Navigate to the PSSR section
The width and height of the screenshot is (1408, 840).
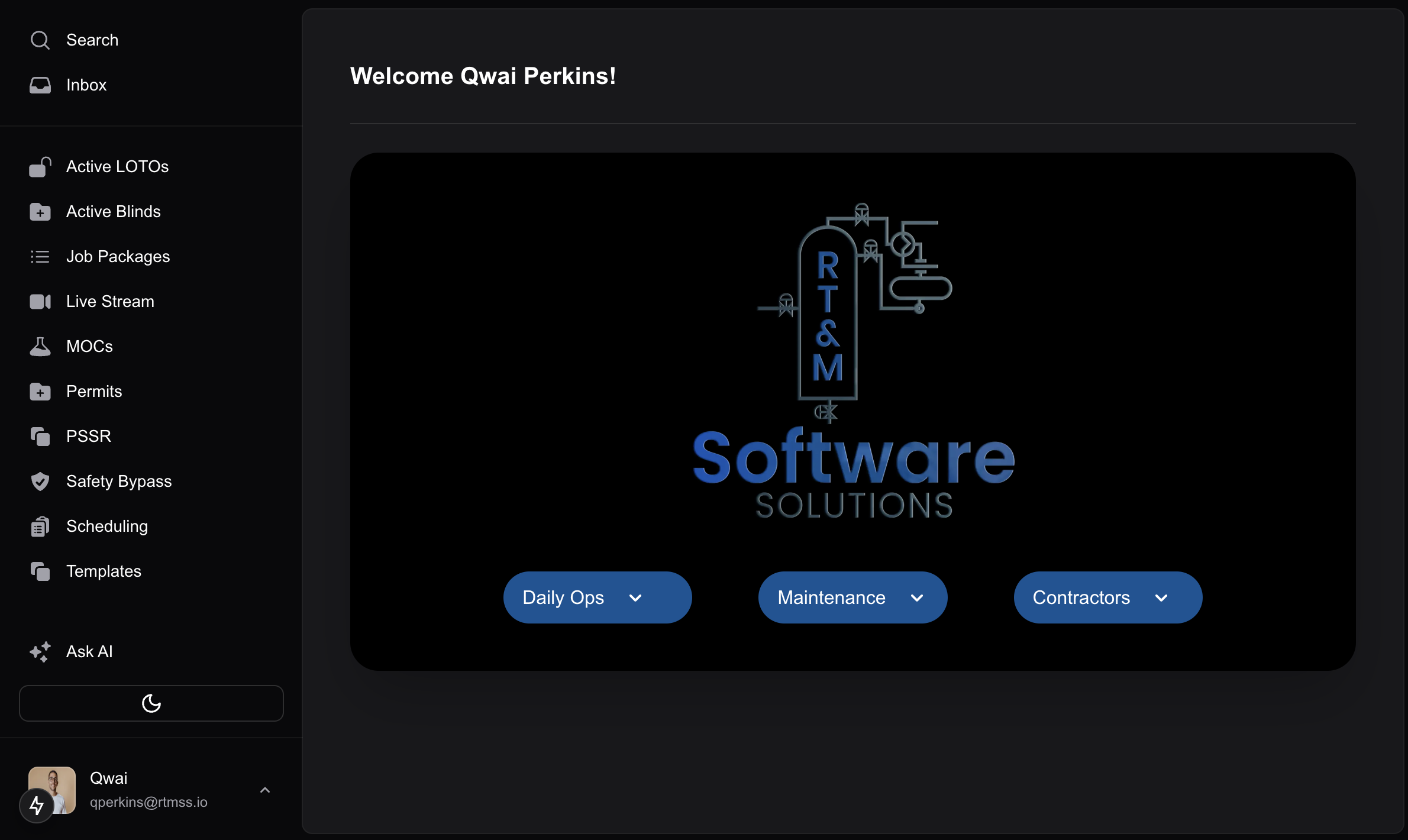tap(89, 437)
